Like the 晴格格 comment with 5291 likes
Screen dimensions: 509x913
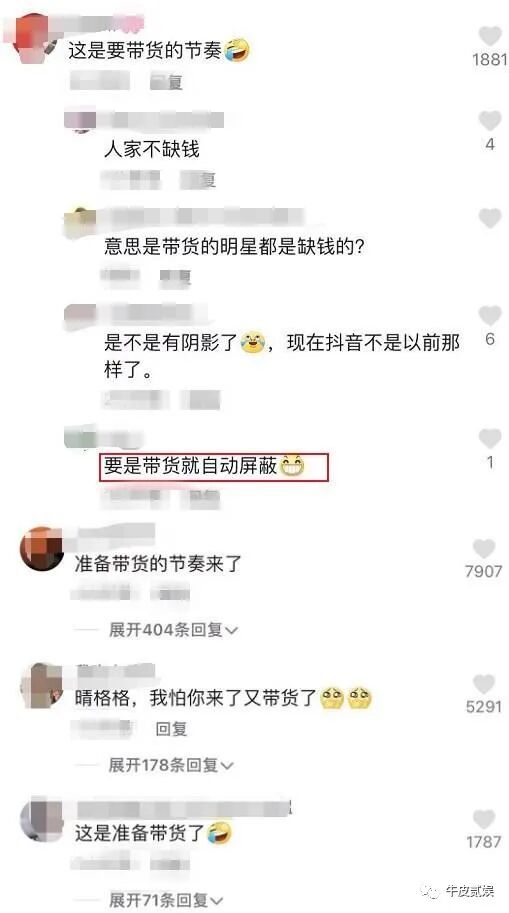(483, 685)
